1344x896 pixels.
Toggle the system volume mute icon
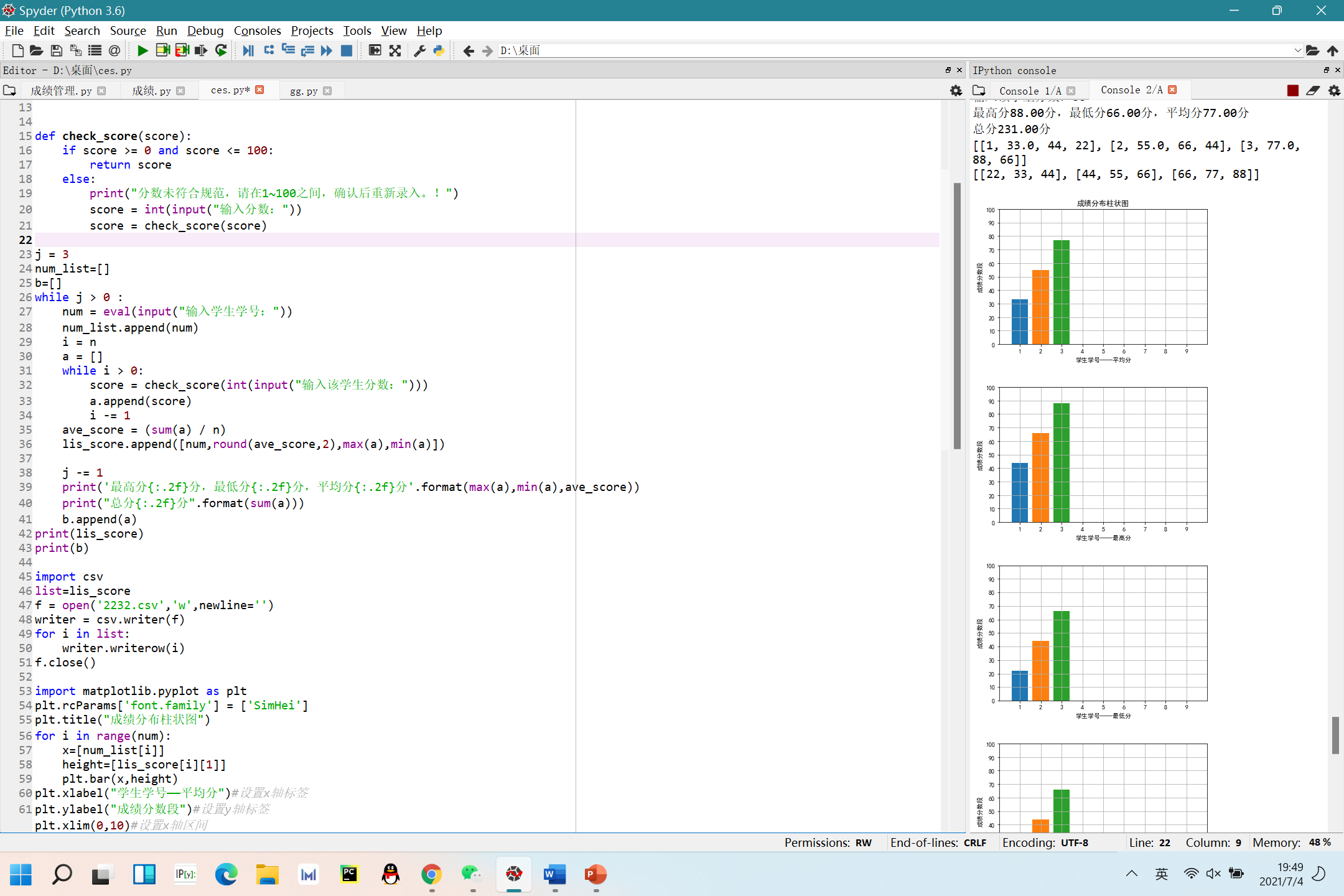pyautogui.click(x=1213, y=874)
